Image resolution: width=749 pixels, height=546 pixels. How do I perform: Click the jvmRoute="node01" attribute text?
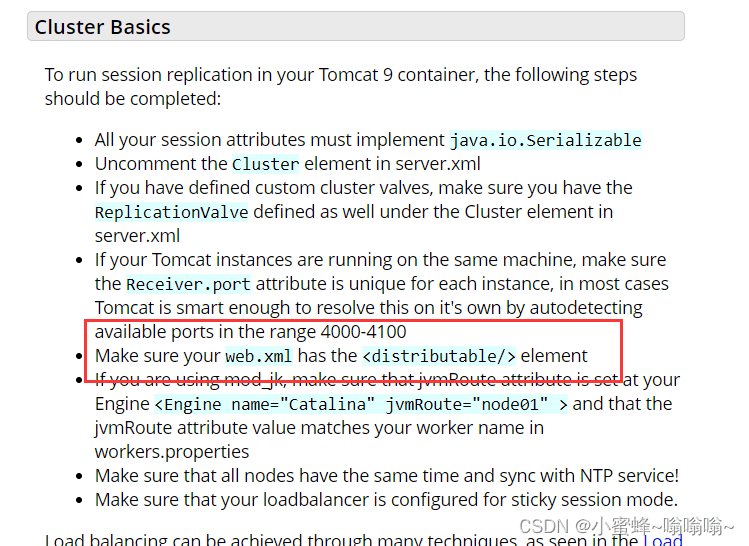[466, 404]
